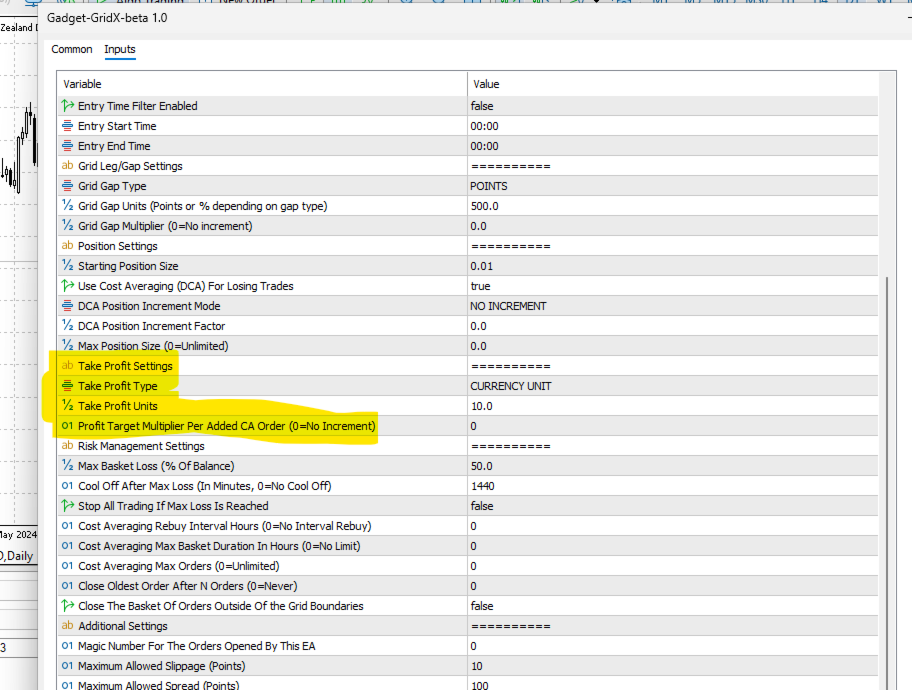This screenshot has height=690, width=912.
Task: Select the Inputs tab
Action: [x=120, y=49]
